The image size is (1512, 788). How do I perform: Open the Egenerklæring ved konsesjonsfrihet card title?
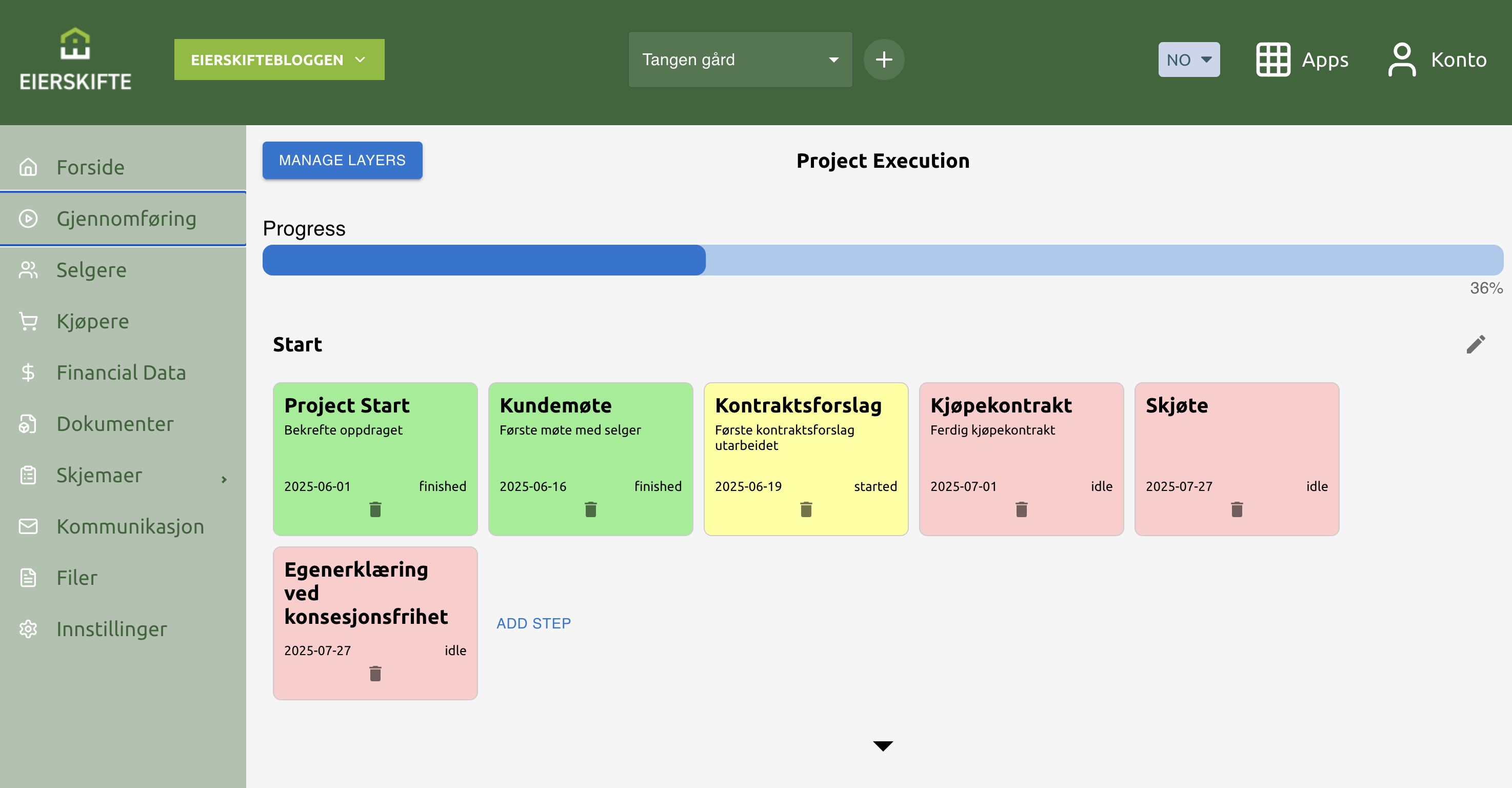[x=366, y=594]
